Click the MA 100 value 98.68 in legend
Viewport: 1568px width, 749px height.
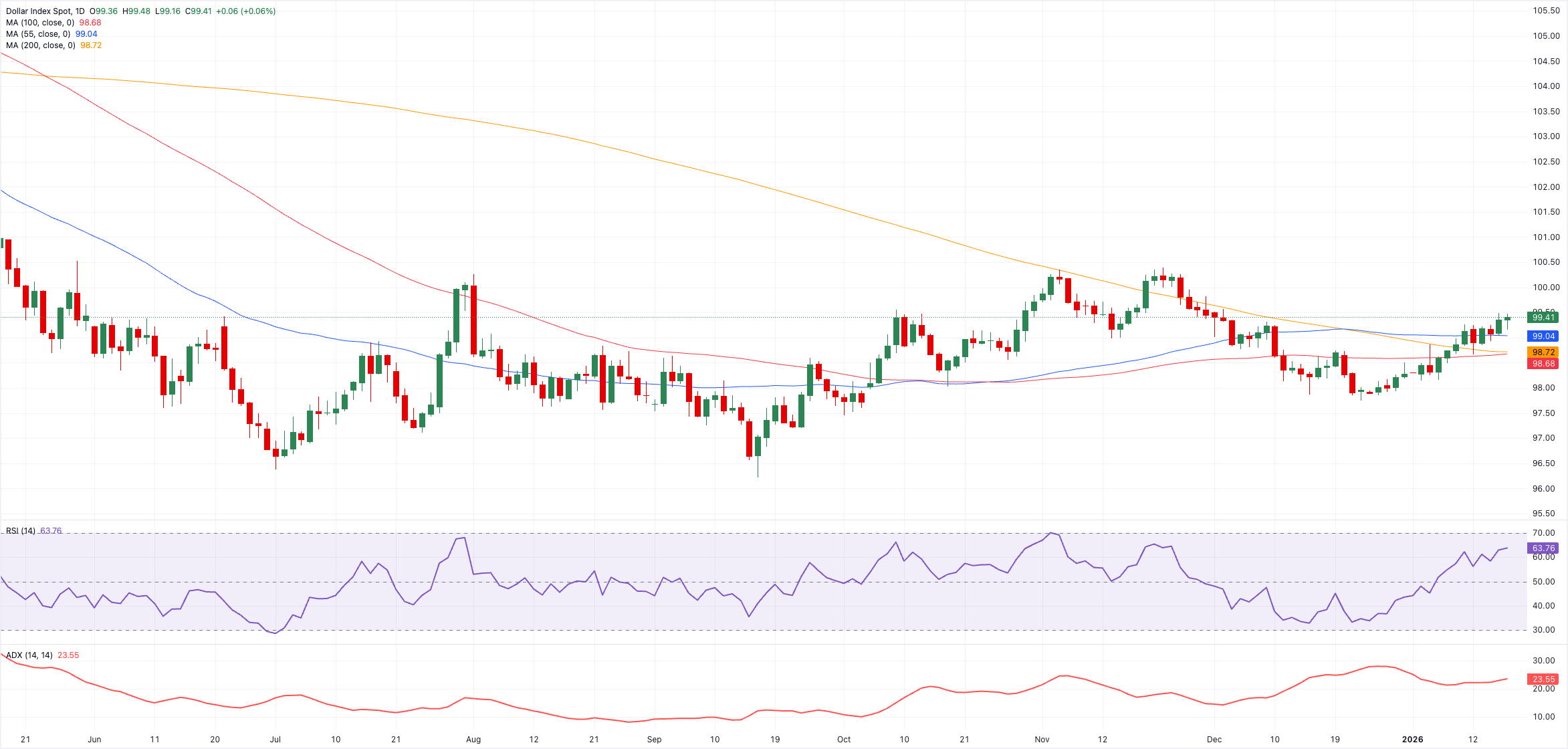pyautogui.click(x=90, y=23)
